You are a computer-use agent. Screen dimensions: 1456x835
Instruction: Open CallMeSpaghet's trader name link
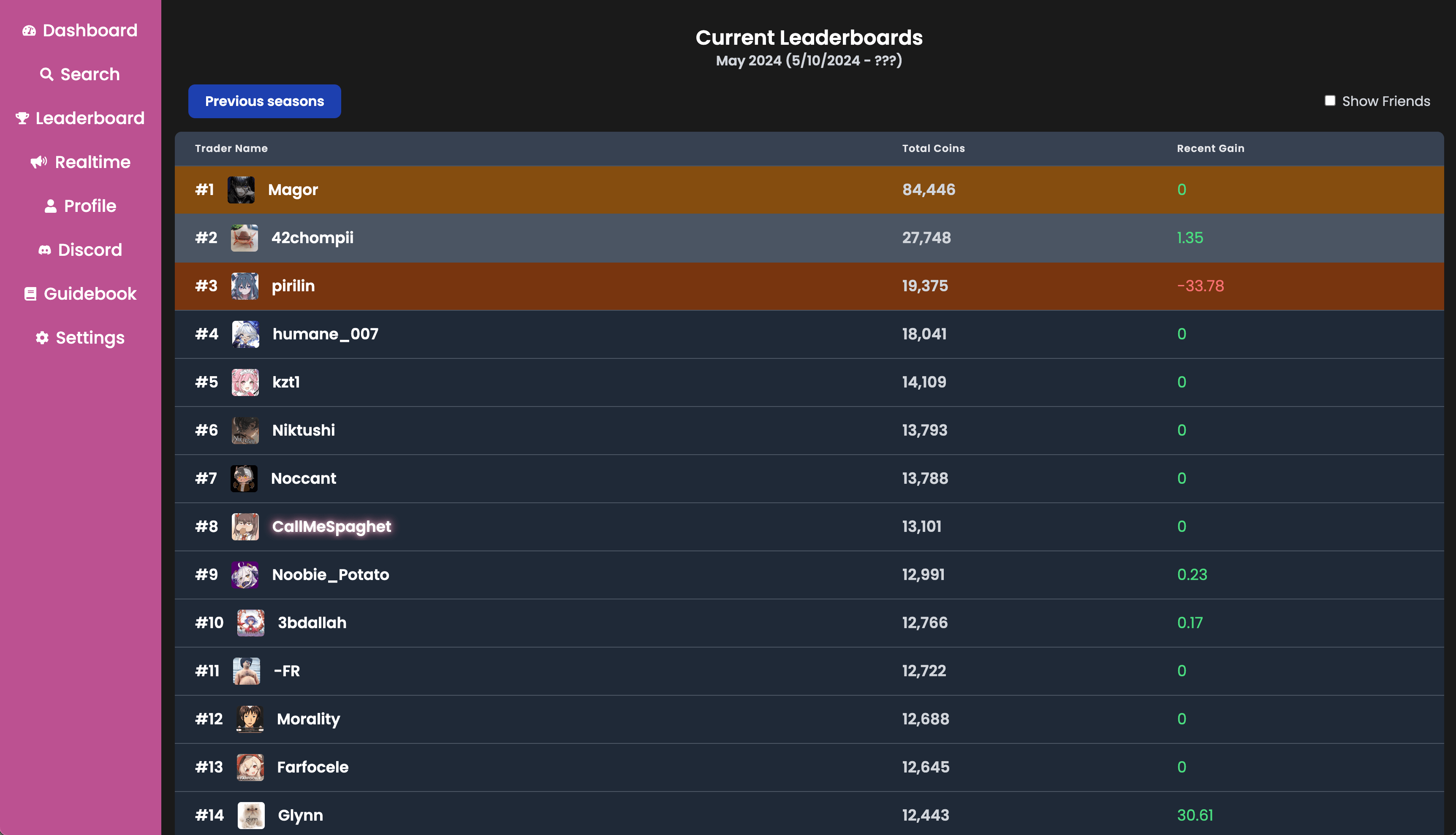point(331,526)
